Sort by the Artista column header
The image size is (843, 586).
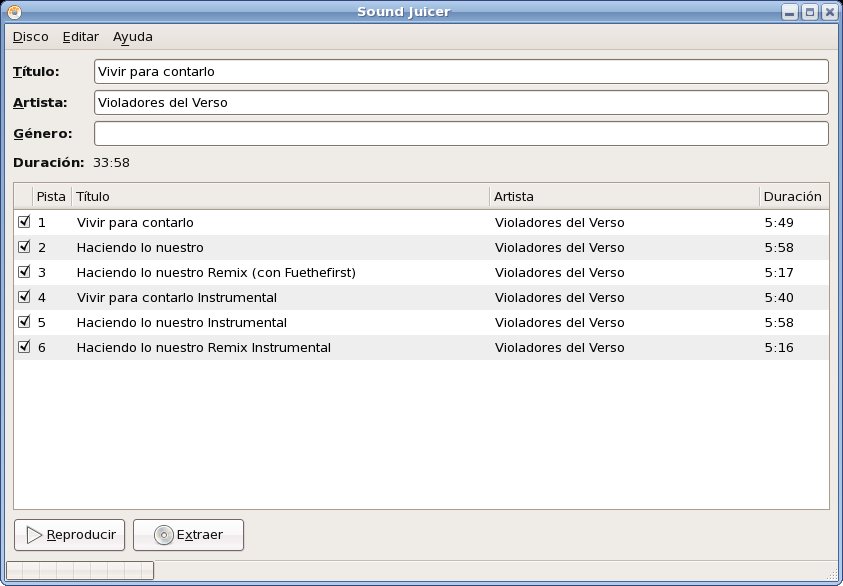coord(623,197)
